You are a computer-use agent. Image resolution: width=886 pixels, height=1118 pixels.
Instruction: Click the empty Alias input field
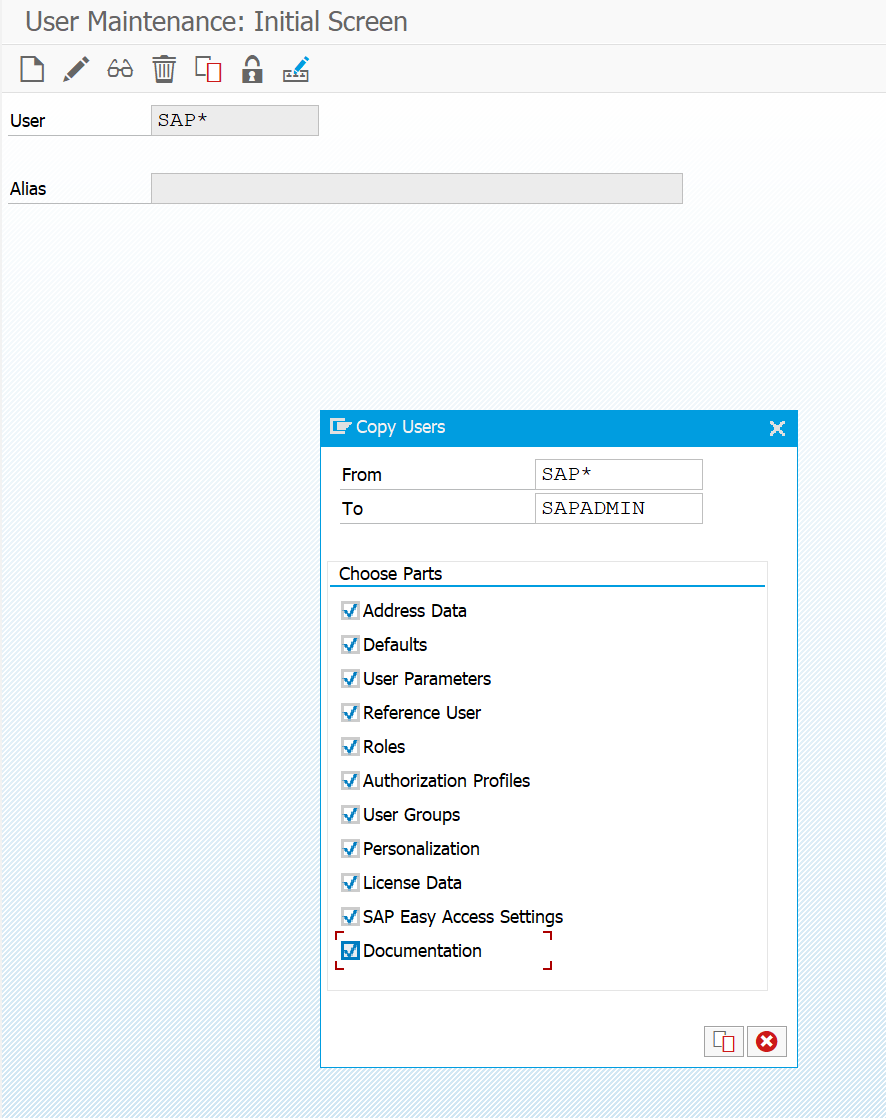pos(416,188)
